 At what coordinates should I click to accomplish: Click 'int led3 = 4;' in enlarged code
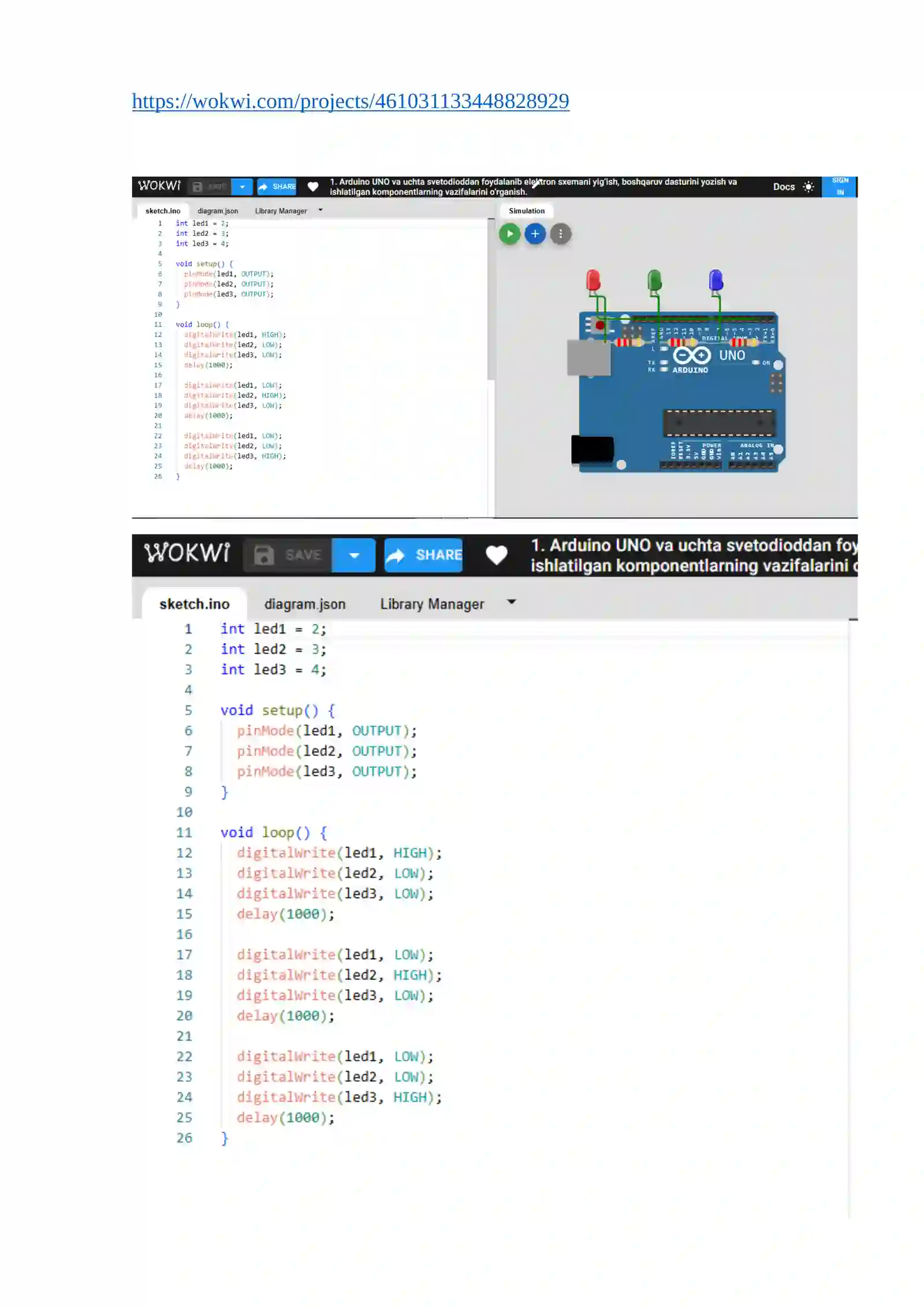(273, 669)
